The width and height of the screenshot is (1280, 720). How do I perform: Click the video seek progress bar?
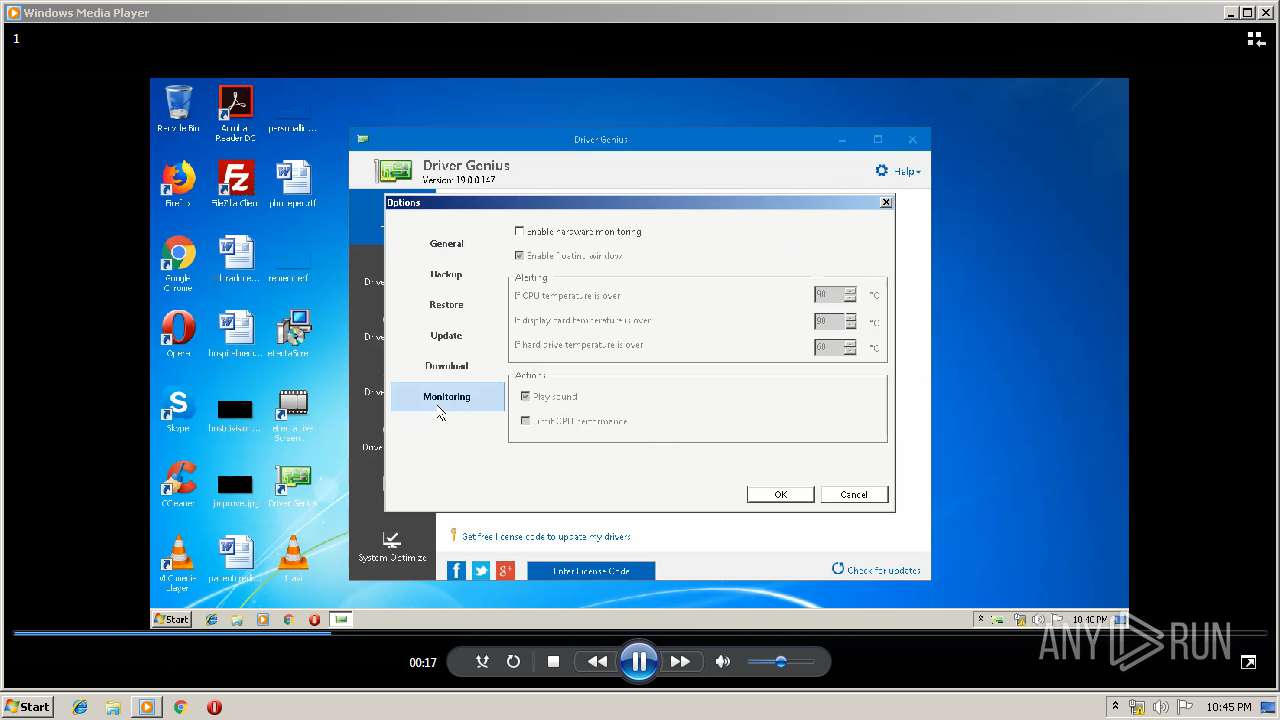coord(640,633)
